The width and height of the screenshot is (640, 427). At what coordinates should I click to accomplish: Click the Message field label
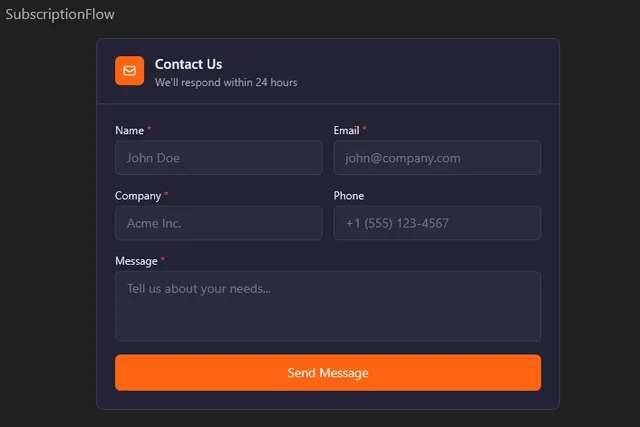pyautogui.click(x=136, y=261)
